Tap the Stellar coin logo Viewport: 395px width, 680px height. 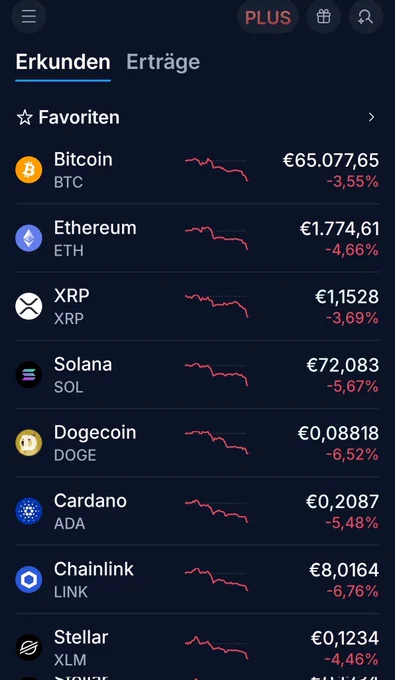[x=29, y=647]
